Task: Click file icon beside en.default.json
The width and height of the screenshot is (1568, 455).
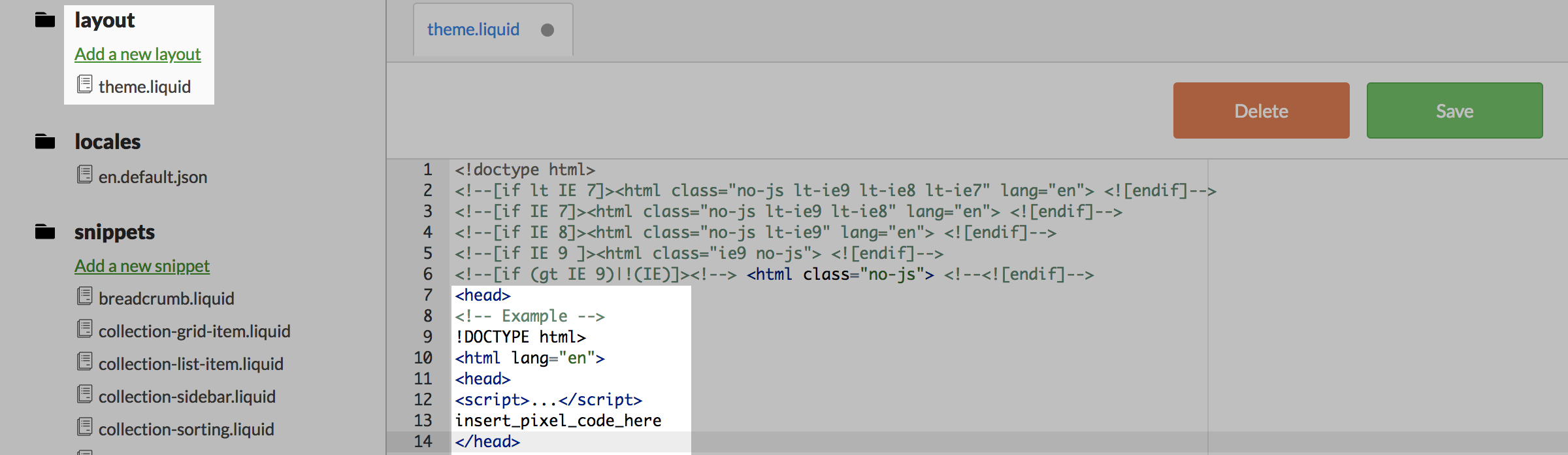Action: click(85, 175)
